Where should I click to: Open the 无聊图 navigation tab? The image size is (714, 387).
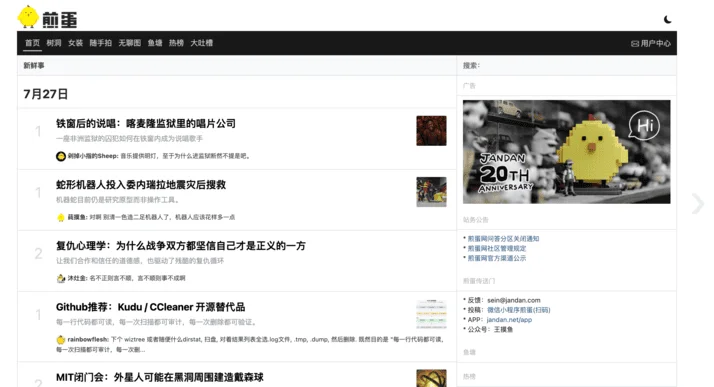tap(129, 43)
